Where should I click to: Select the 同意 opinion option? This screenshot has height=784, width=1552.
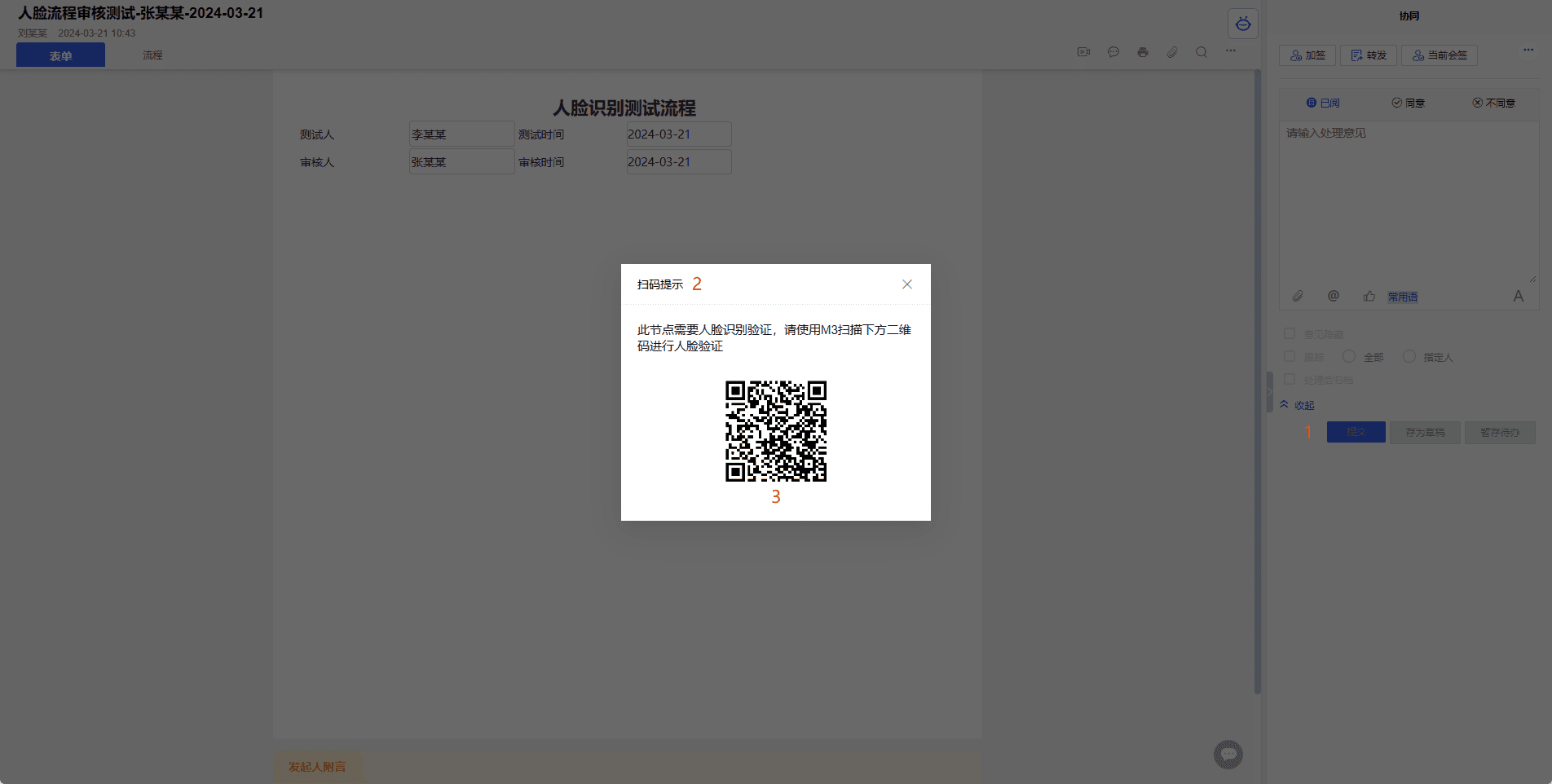(1409, 103)
